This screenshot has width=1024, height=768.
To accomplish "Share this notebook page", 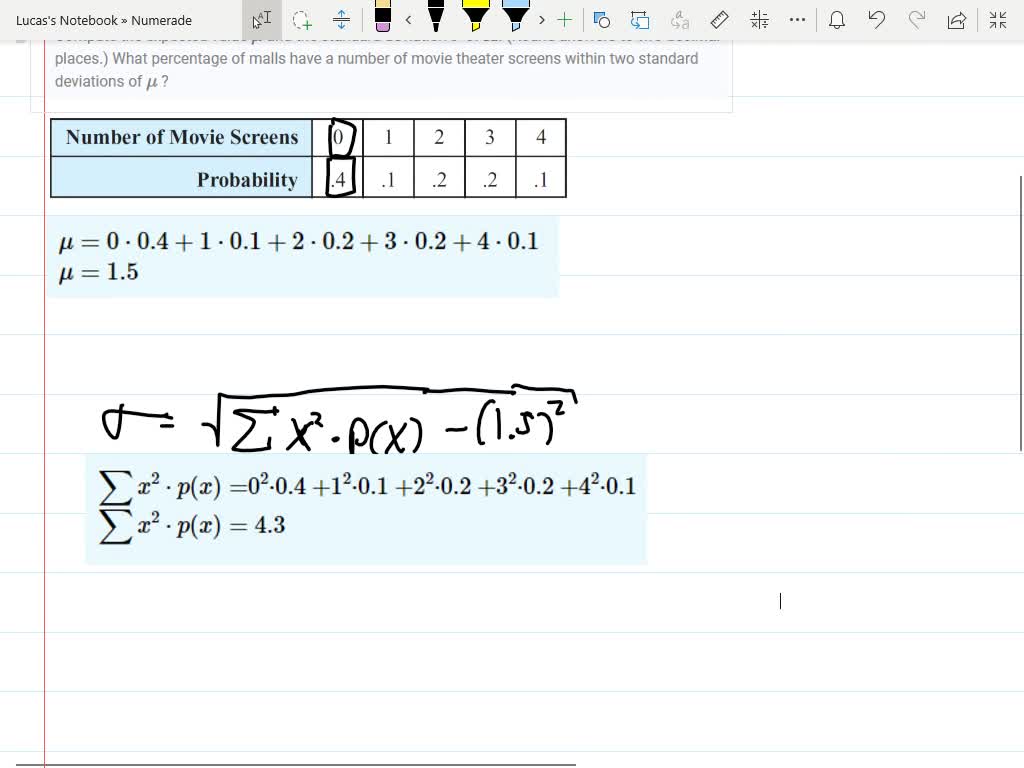I will (x=956, y=20).
